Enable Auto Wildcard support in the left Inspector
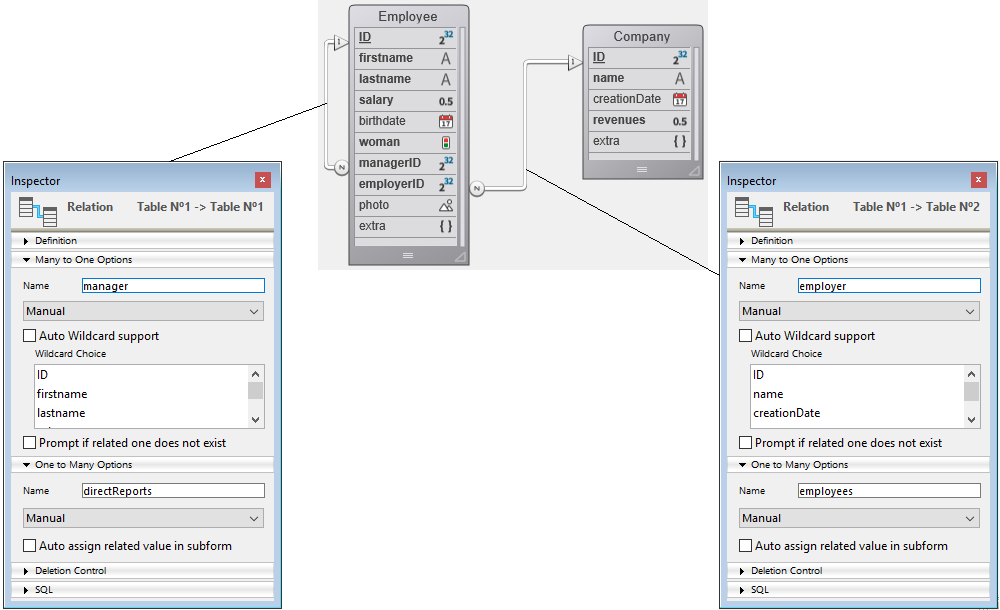Viewport: 1000px width, 610px height. [30, 336]
